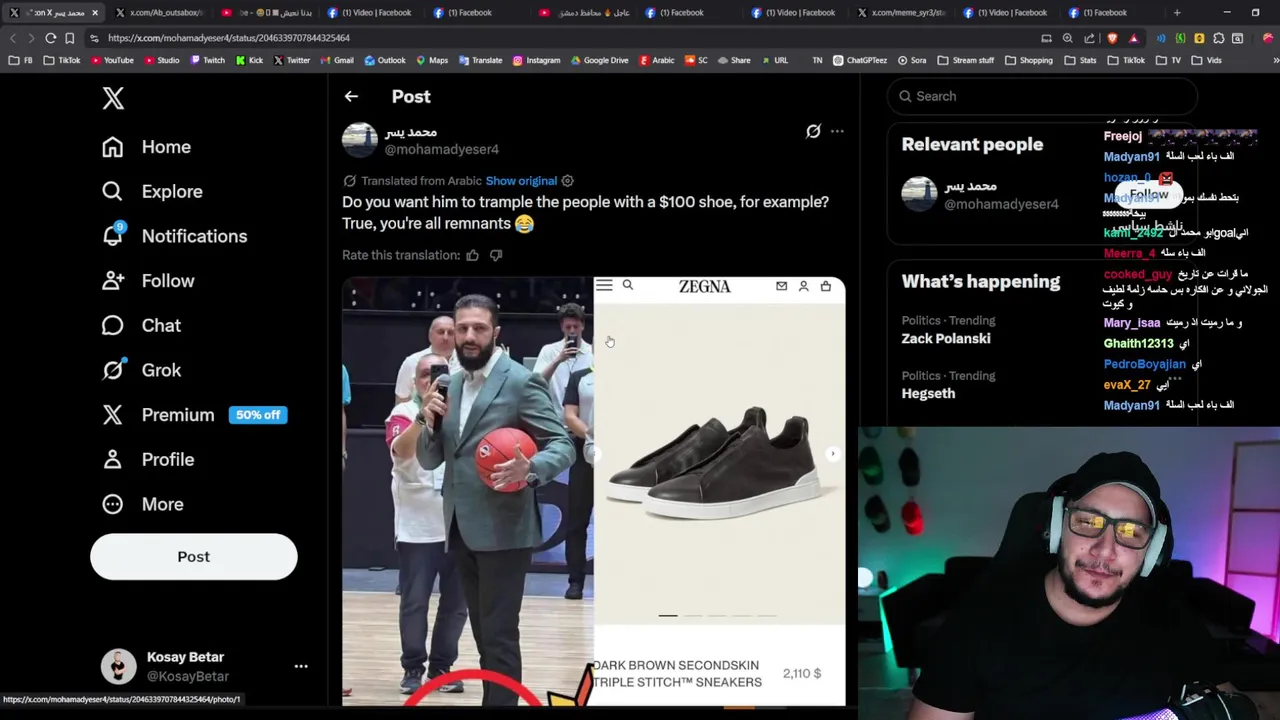
Task: Open translation settings gear next to Show original
Action: (567, 181)
